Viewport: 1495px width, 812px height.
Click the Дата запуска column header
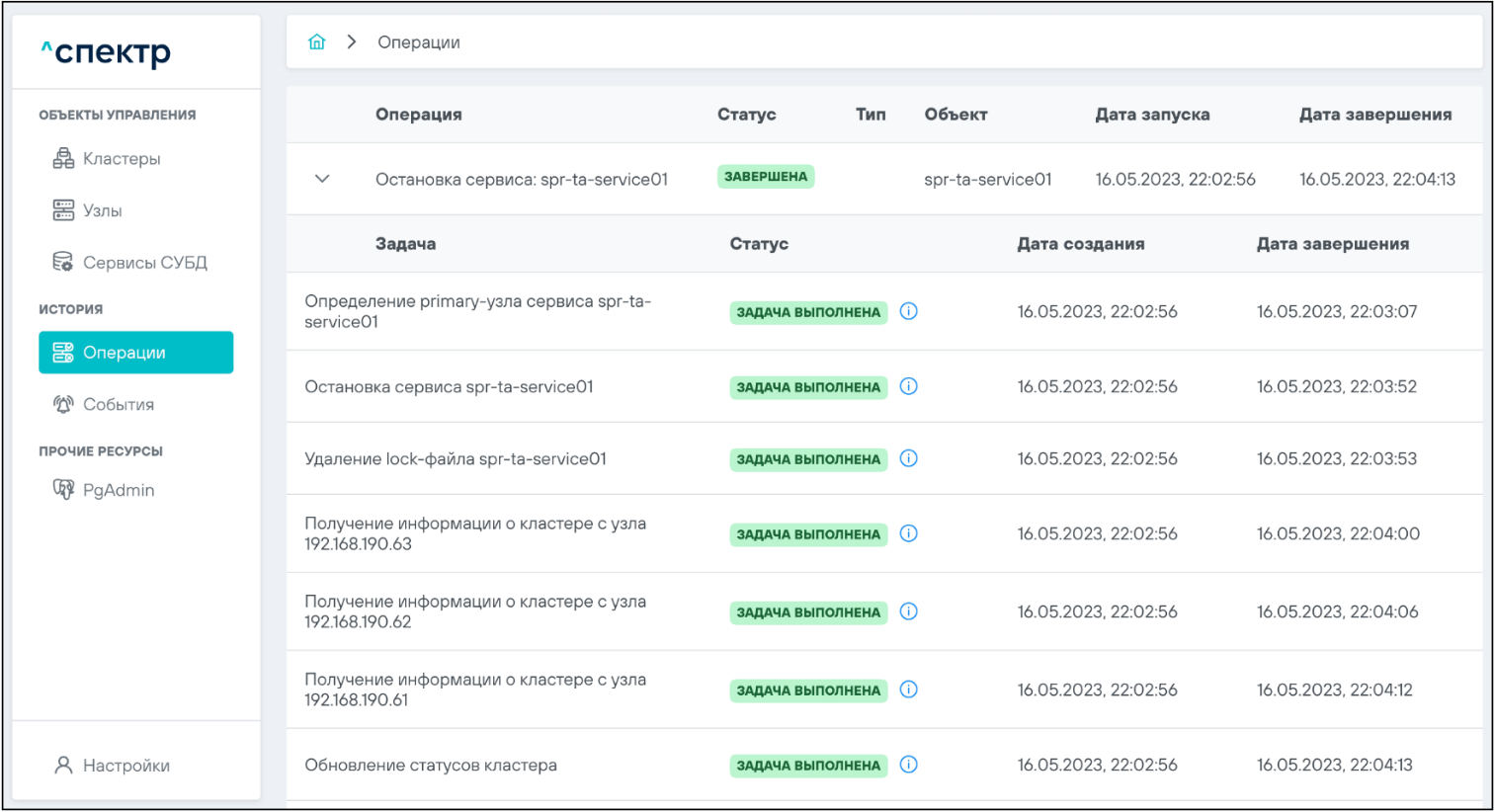click(x=1152, y=115)
